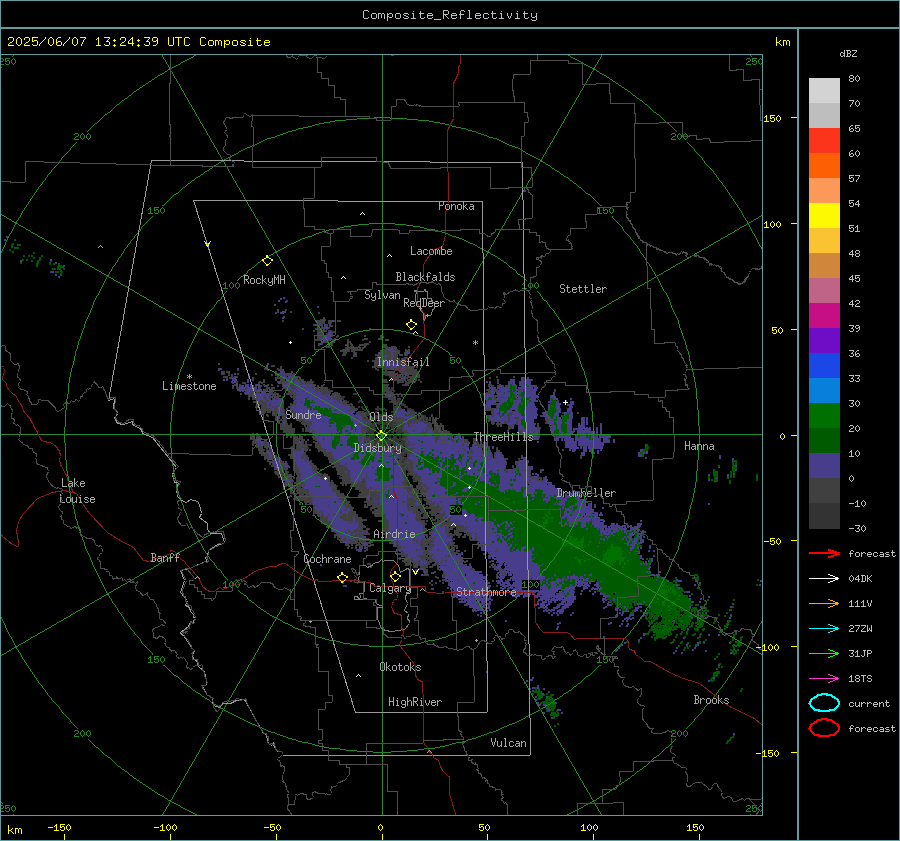Image resolution: width=900 pixels, height=841 pixels.
Task: Select the orange 111V arrow icon
Action: tap(824, 603)
